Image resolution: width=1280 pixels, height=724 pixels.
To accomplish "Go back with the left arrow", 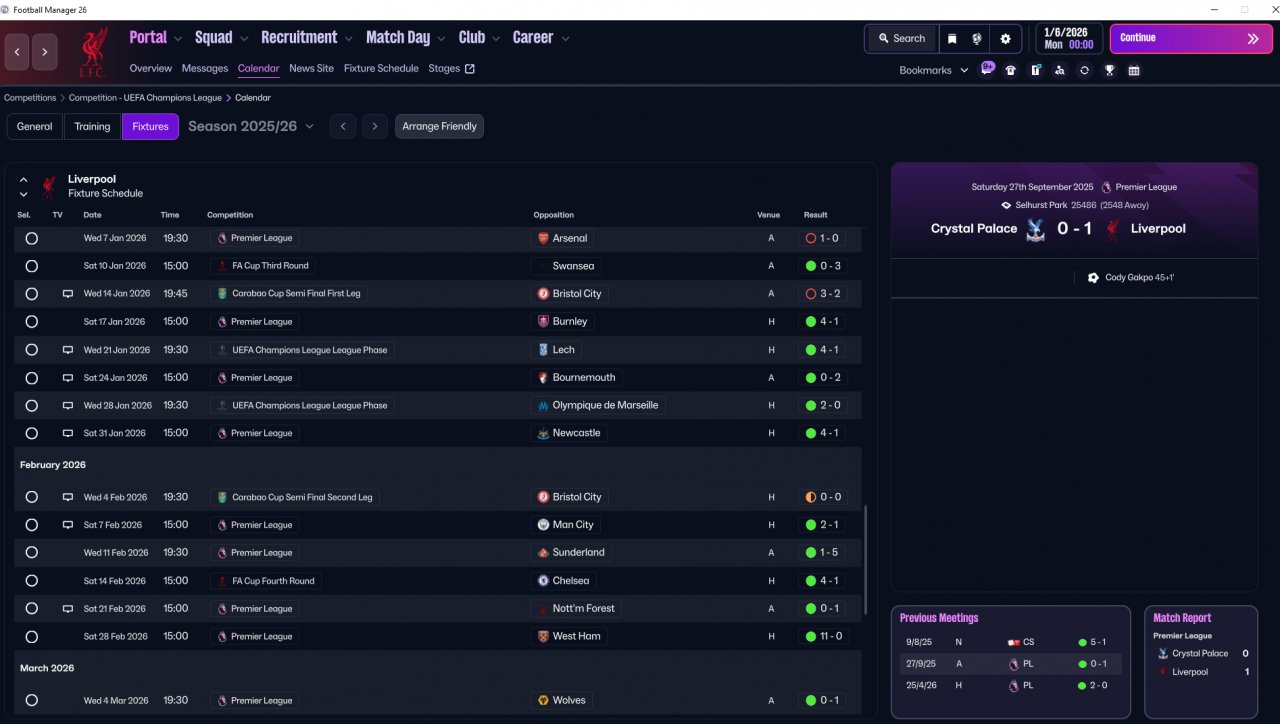I will pyautogui.click(x=17, y=52).
